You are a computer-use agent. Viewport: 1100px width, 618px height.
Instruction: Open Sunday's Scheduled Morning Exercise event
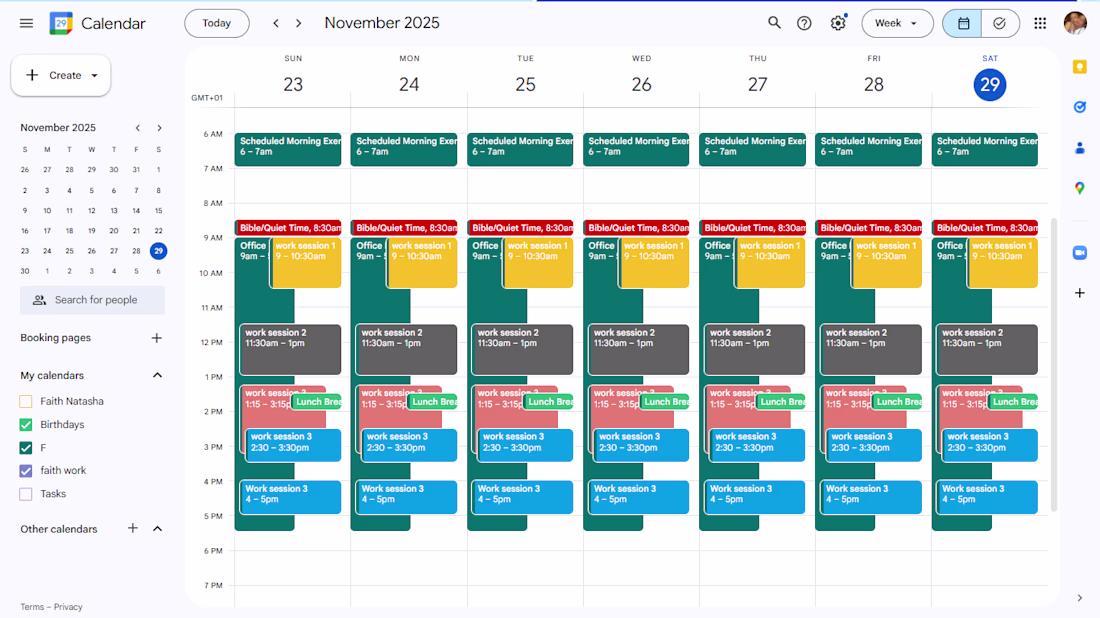tap(288, 149)
